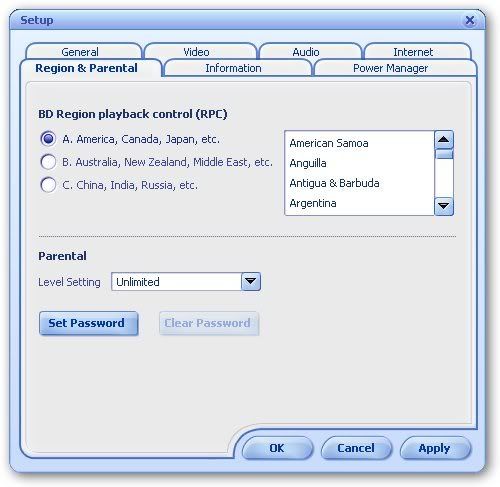The width and height of the screenshot is (500, 487).
Task: Click the Apply button
Action: pos(435,448)
